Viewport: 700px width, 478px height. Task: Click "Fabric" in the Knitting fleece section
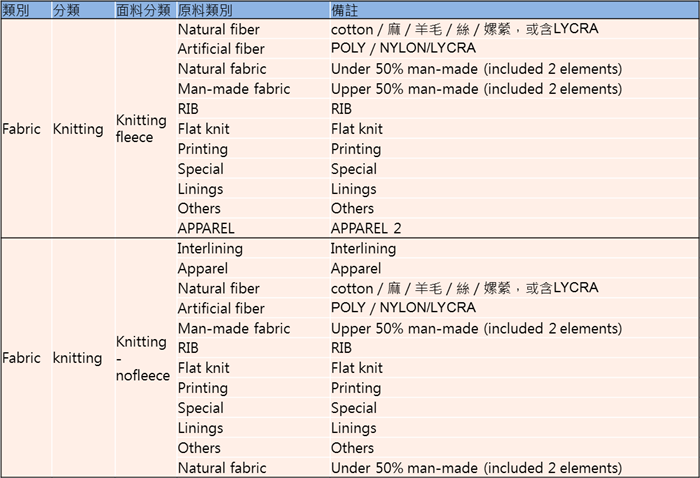(x=23, y=128)
